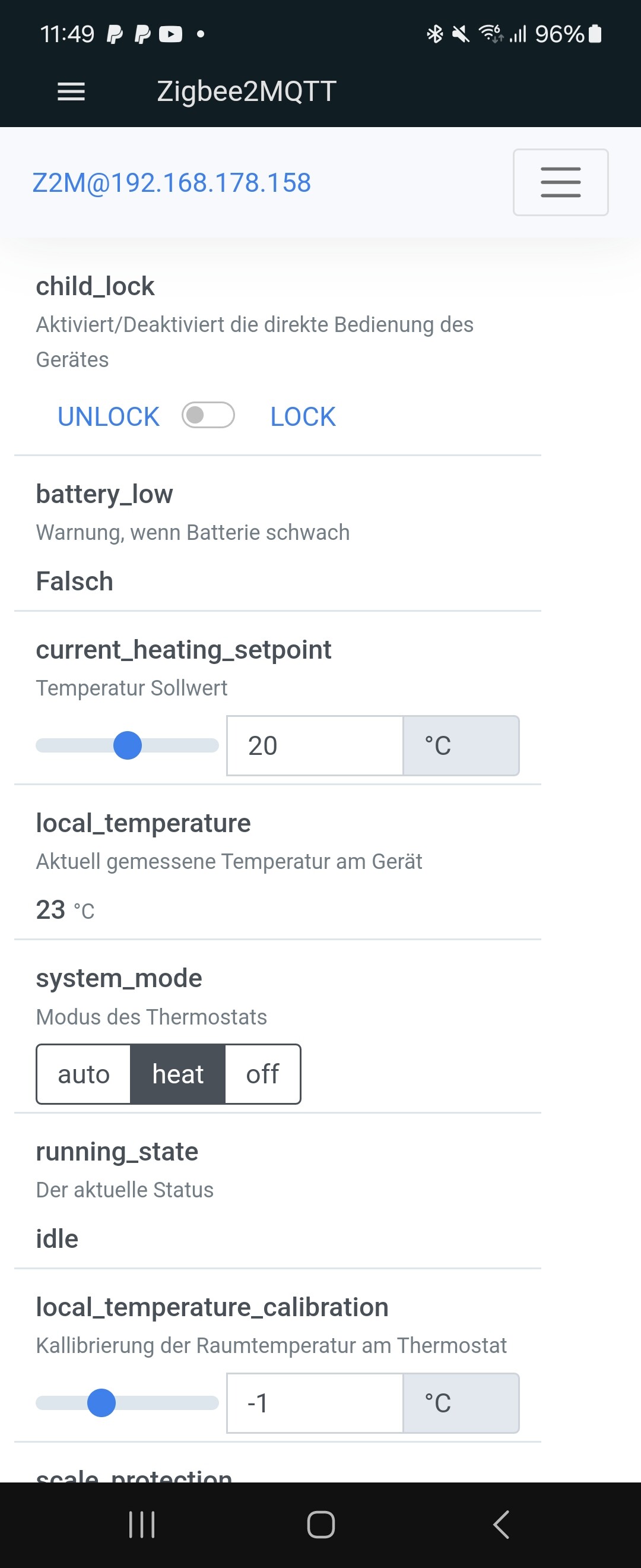The width and height of the screenshot is (641, 1568).
Task: Focus the heating setpoint value field
Action: click(x=315, y=745)
